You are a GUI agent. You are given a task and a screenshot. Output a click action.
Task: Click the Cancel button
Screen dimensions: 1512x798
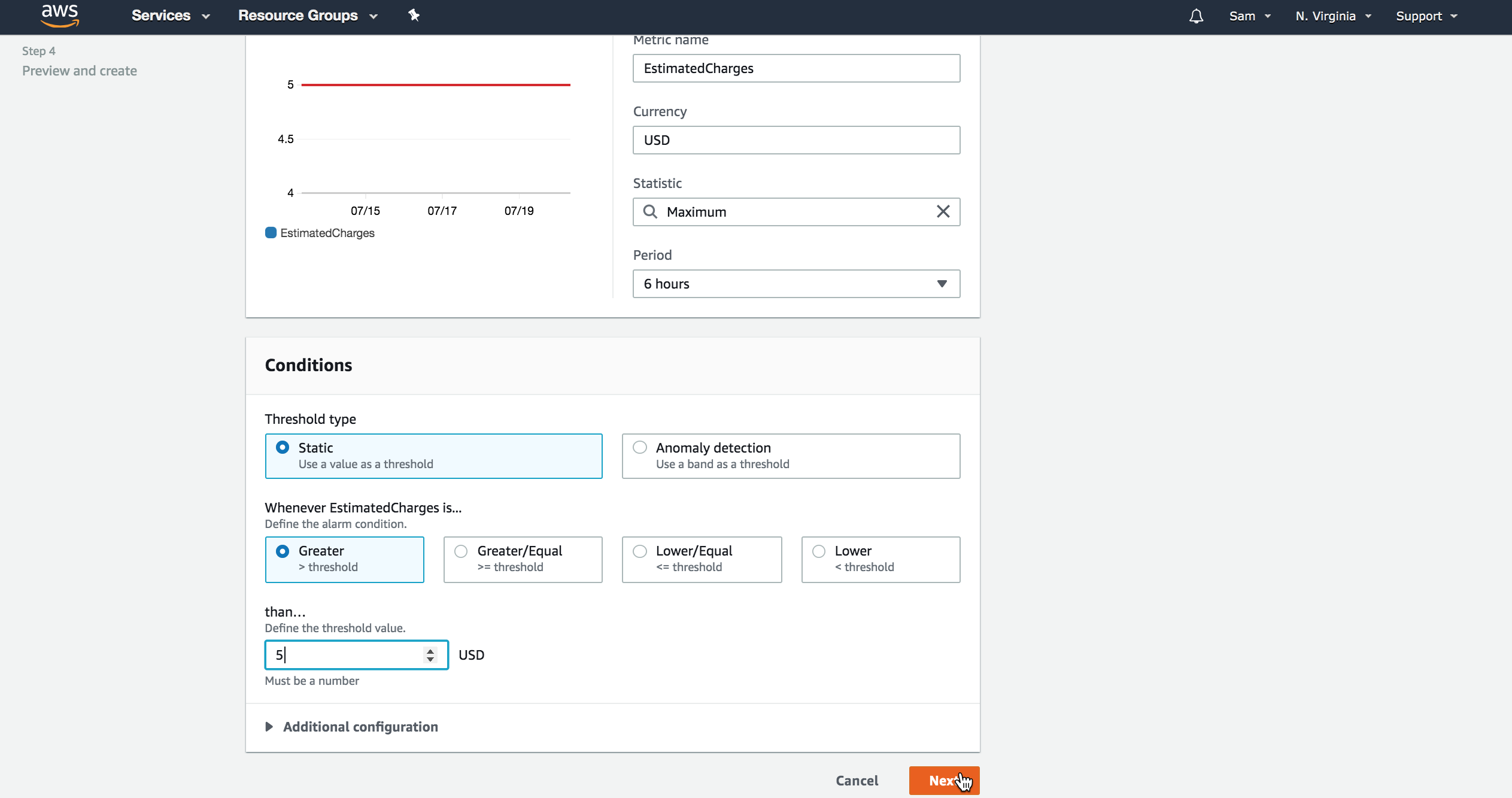pos(857,781)
